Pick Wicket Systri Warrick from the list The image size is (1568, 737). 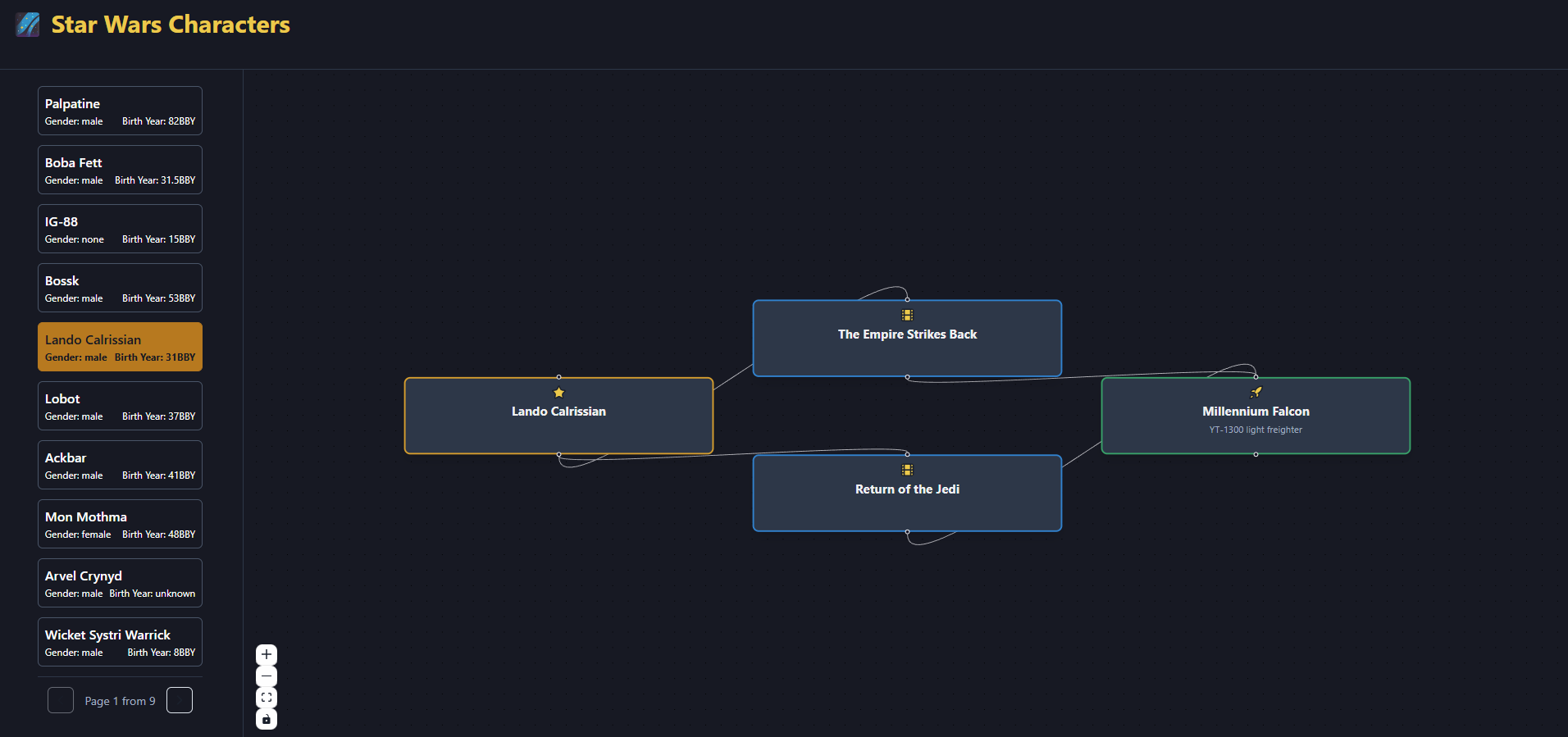(120, 642)
